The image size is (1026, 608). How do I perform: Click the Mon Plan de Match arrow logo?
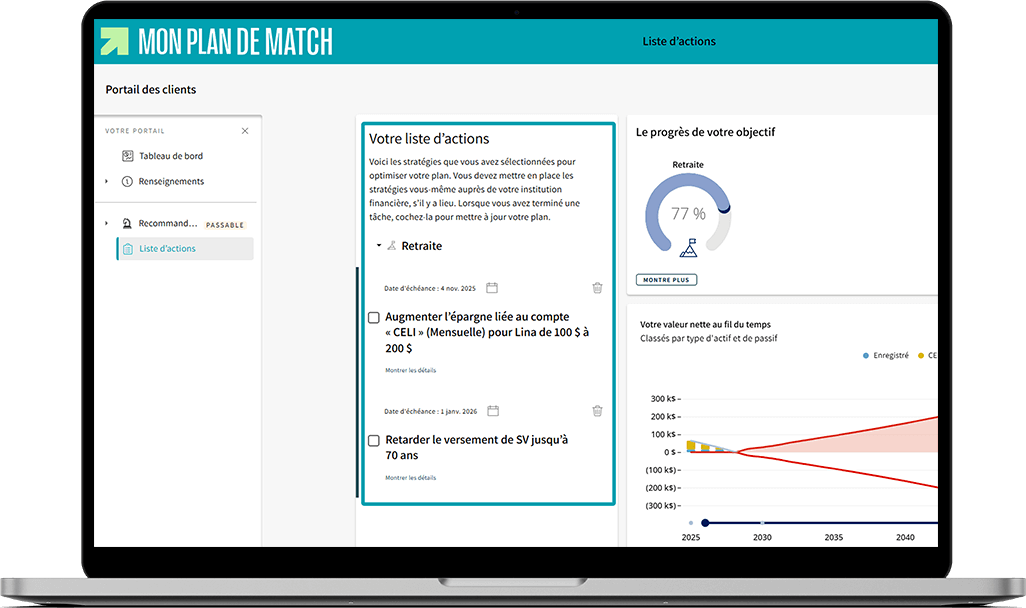[x=113, y=40]
